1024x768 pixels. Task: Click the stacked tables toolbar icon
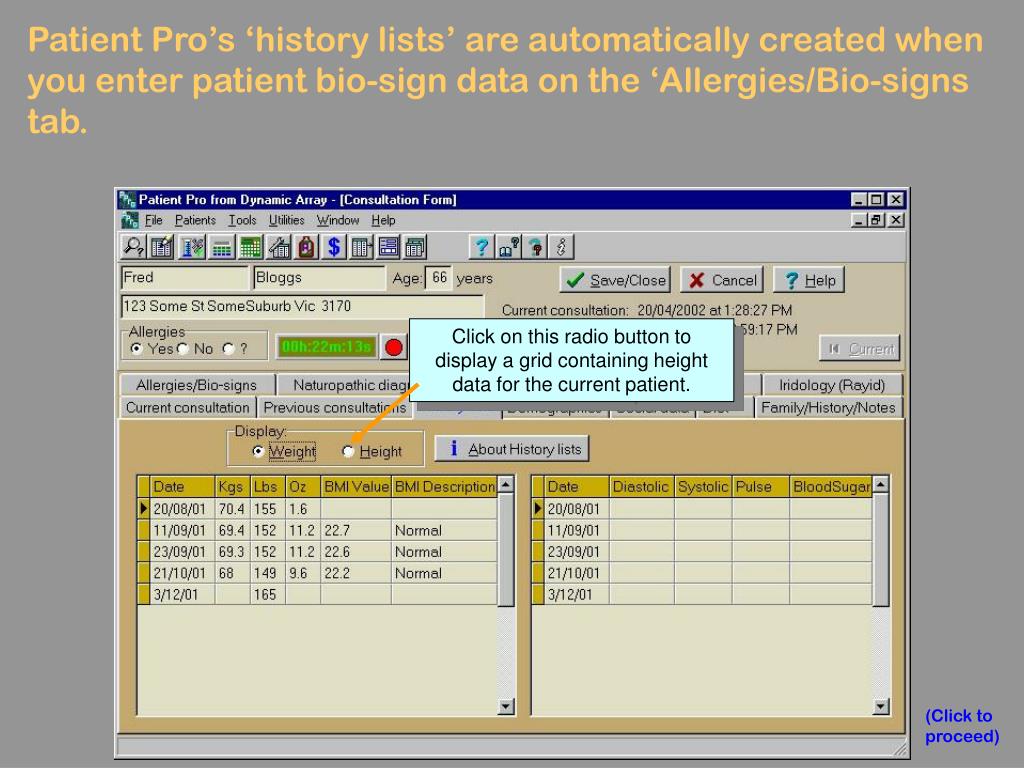click(x=415, y=247)
